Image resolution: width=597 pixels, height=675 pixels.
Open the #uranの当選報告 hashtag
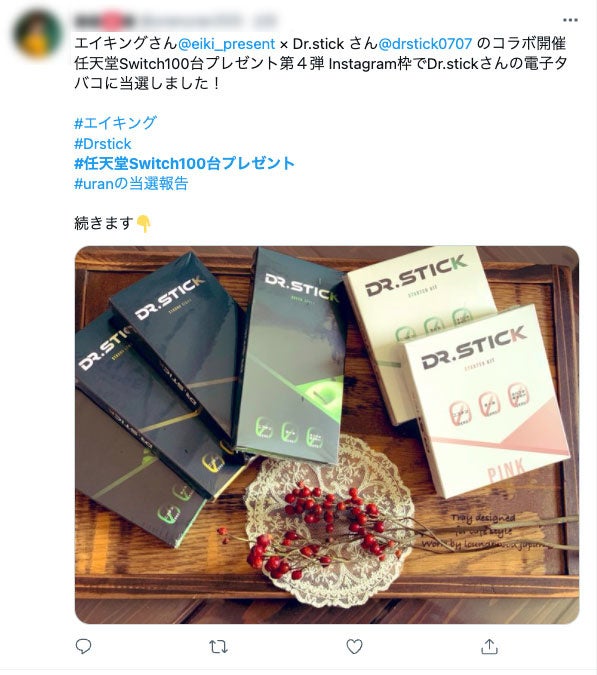(131, 183)
